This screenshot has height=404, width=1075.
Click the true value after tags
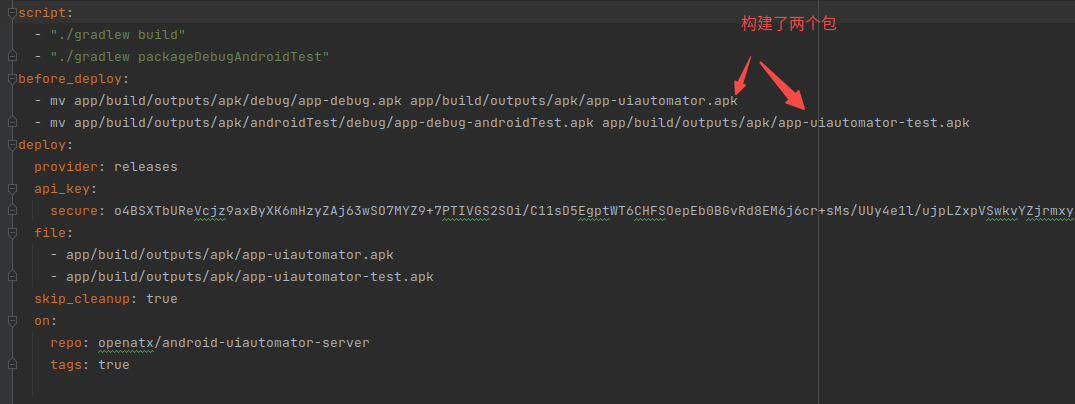point(114,364)
